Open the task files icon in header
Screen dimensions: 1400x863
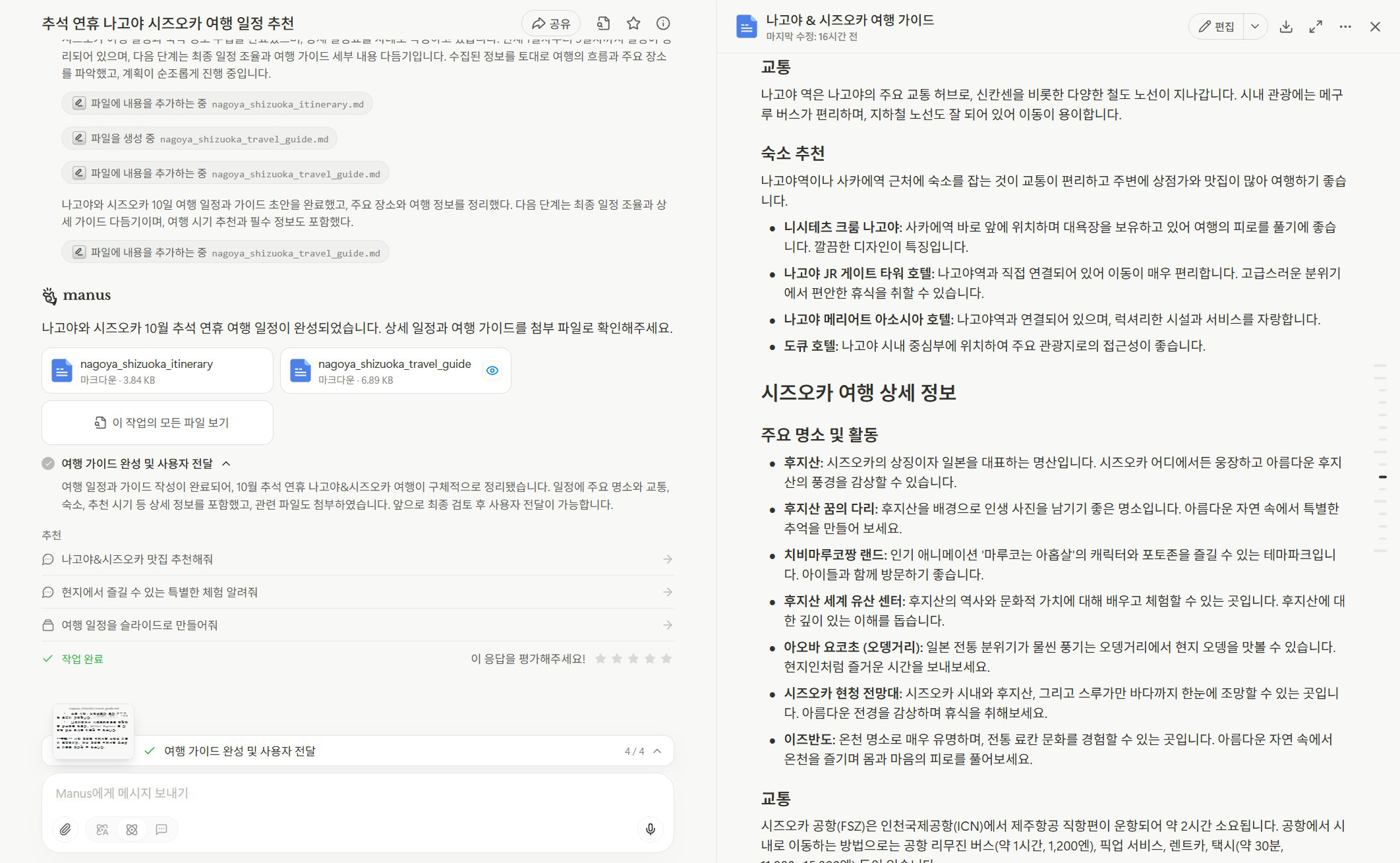click(603, 24)
